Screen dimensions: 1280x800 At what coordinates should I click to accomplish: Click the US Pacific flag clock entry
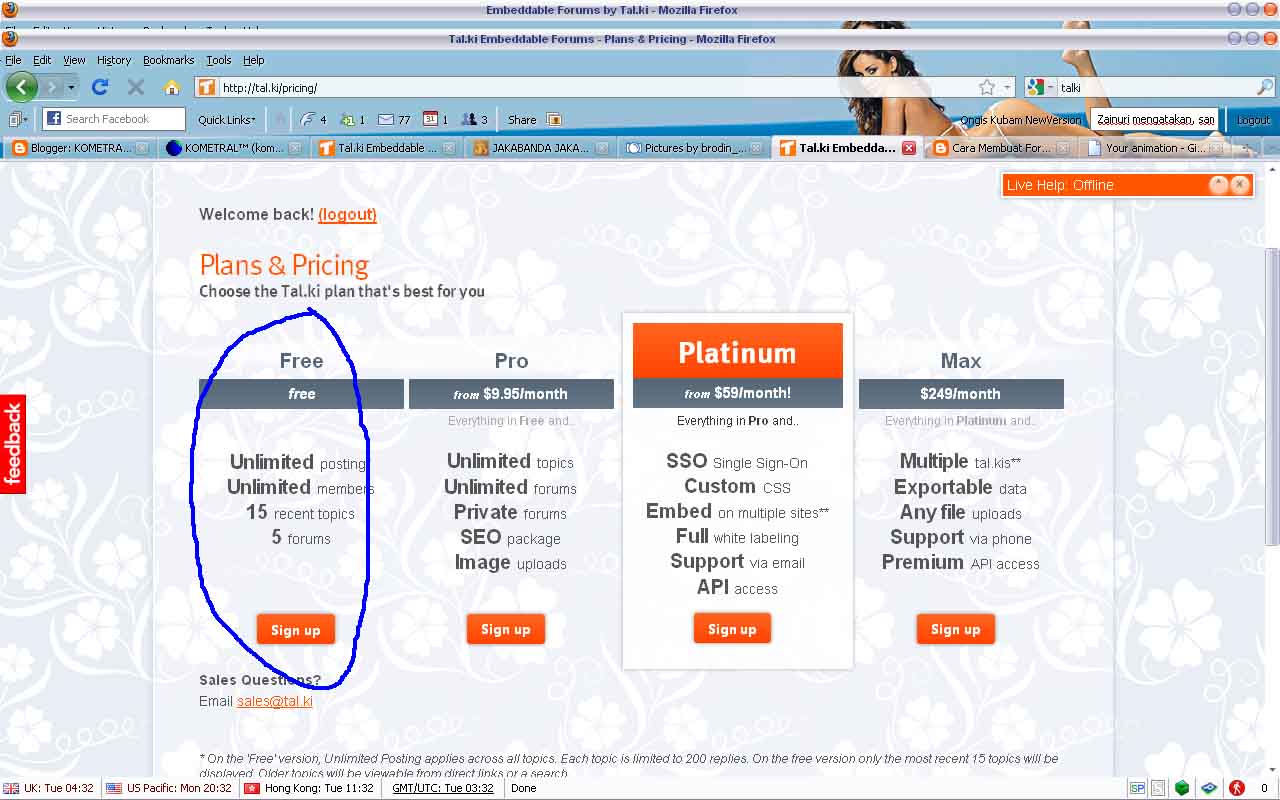pos(170,788)
